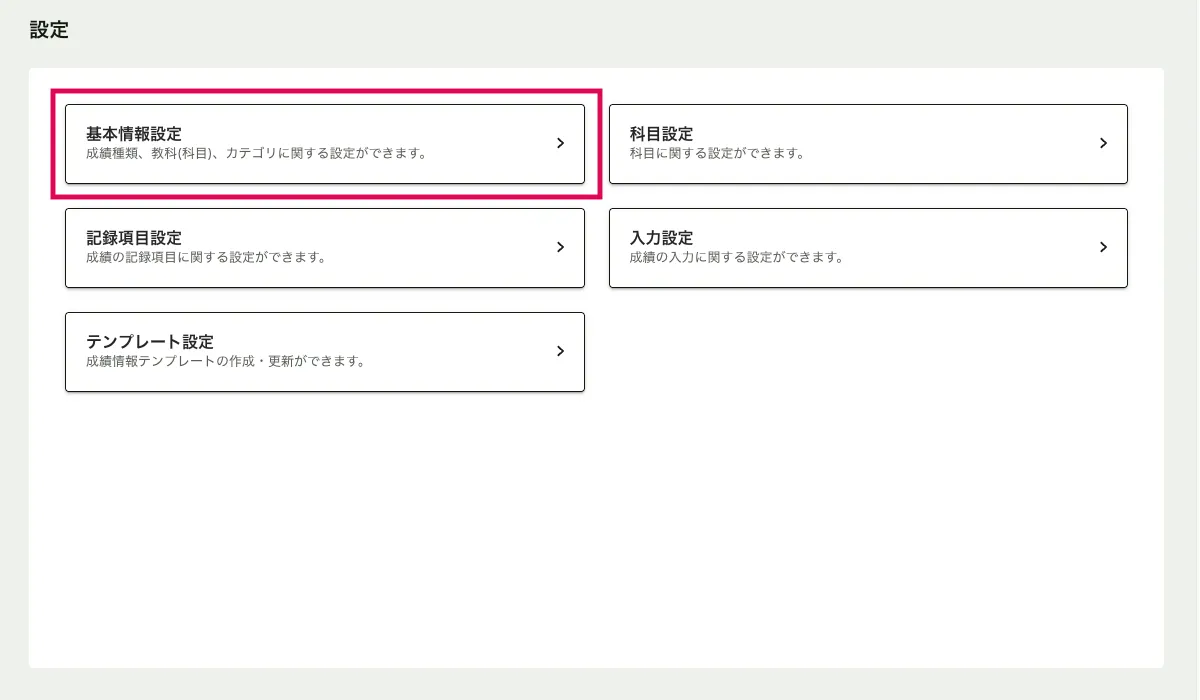Select the 記録項目設定 heading label

point(134,238)
